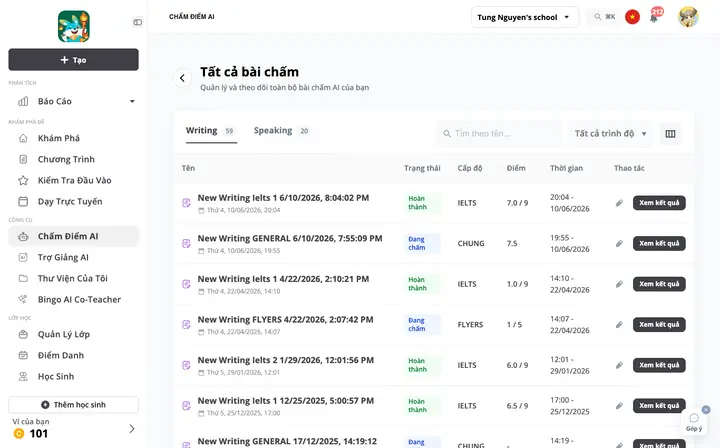Open New Writing GENERAL 6/10/2026 row title

pyautogui.click(x=290, y=238)
